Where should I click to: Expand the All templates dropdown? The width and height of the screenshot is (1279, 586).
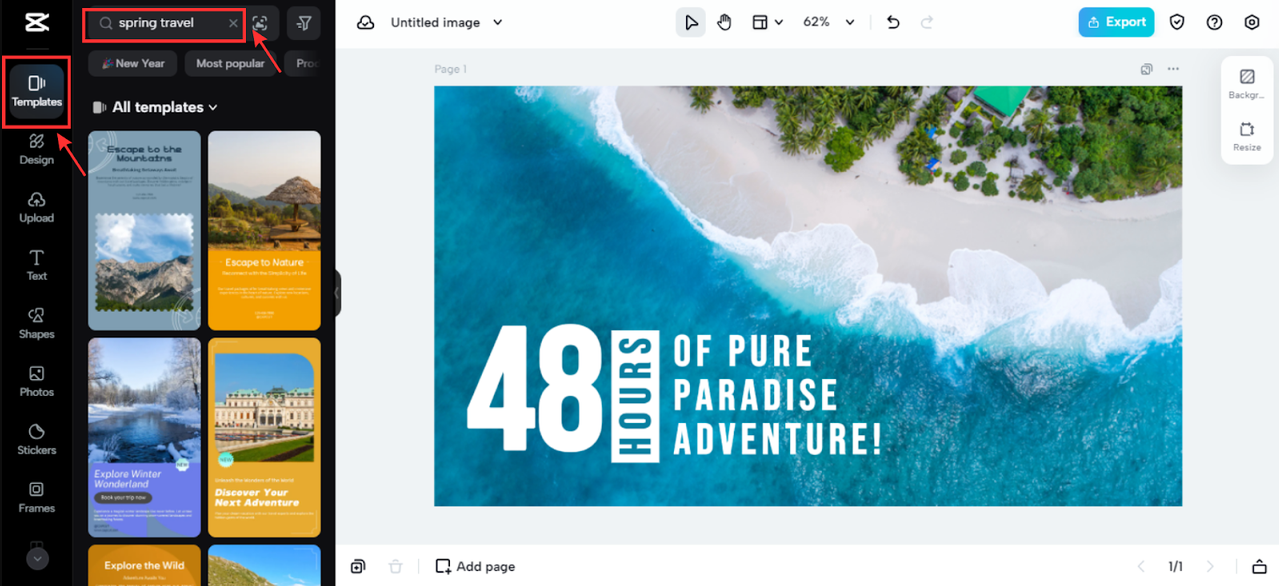pos(155,107)
